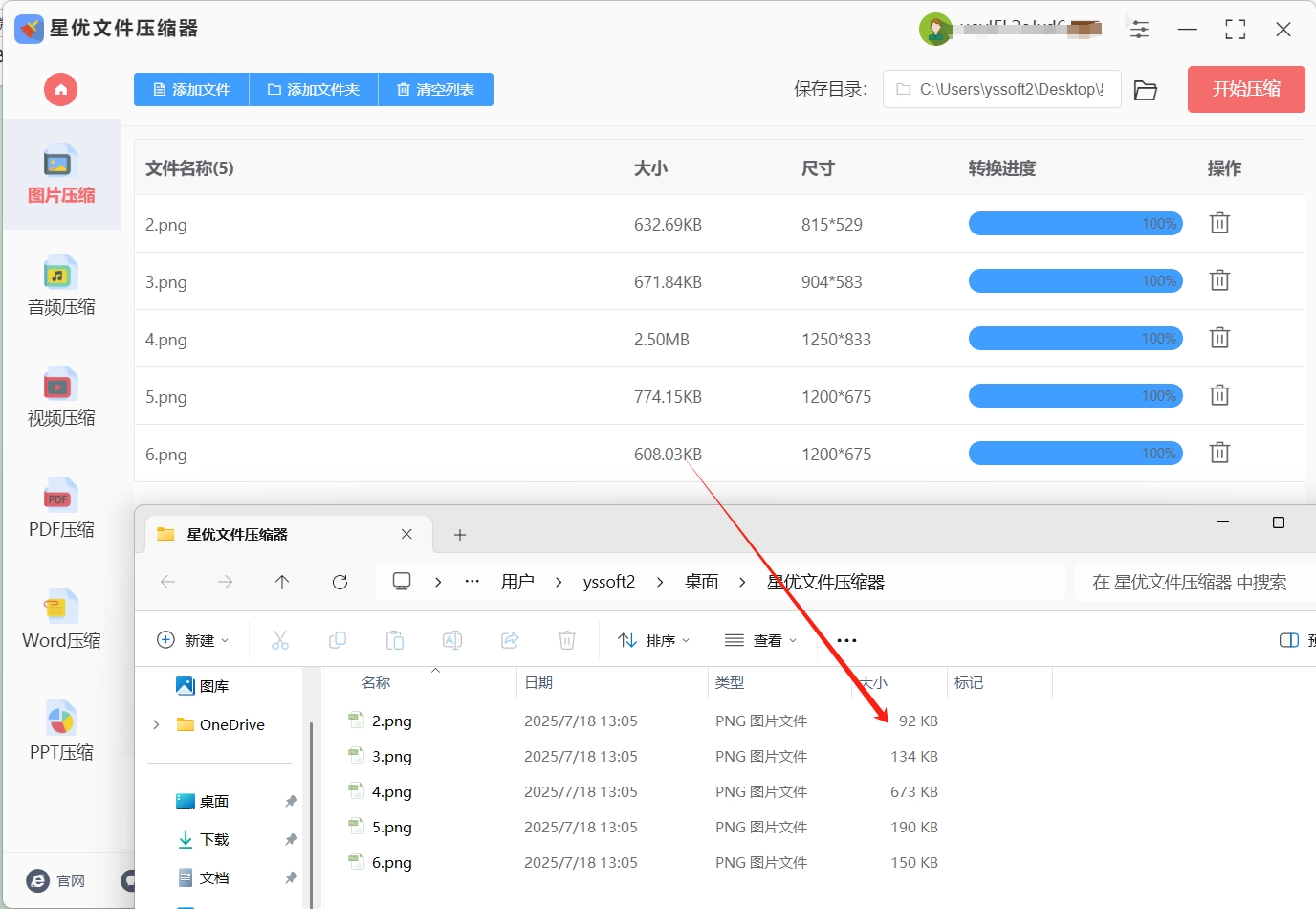Click the Copy icon in Explorer toolbar
Screen dimensions: 1316x909
(x=338, y=640)
